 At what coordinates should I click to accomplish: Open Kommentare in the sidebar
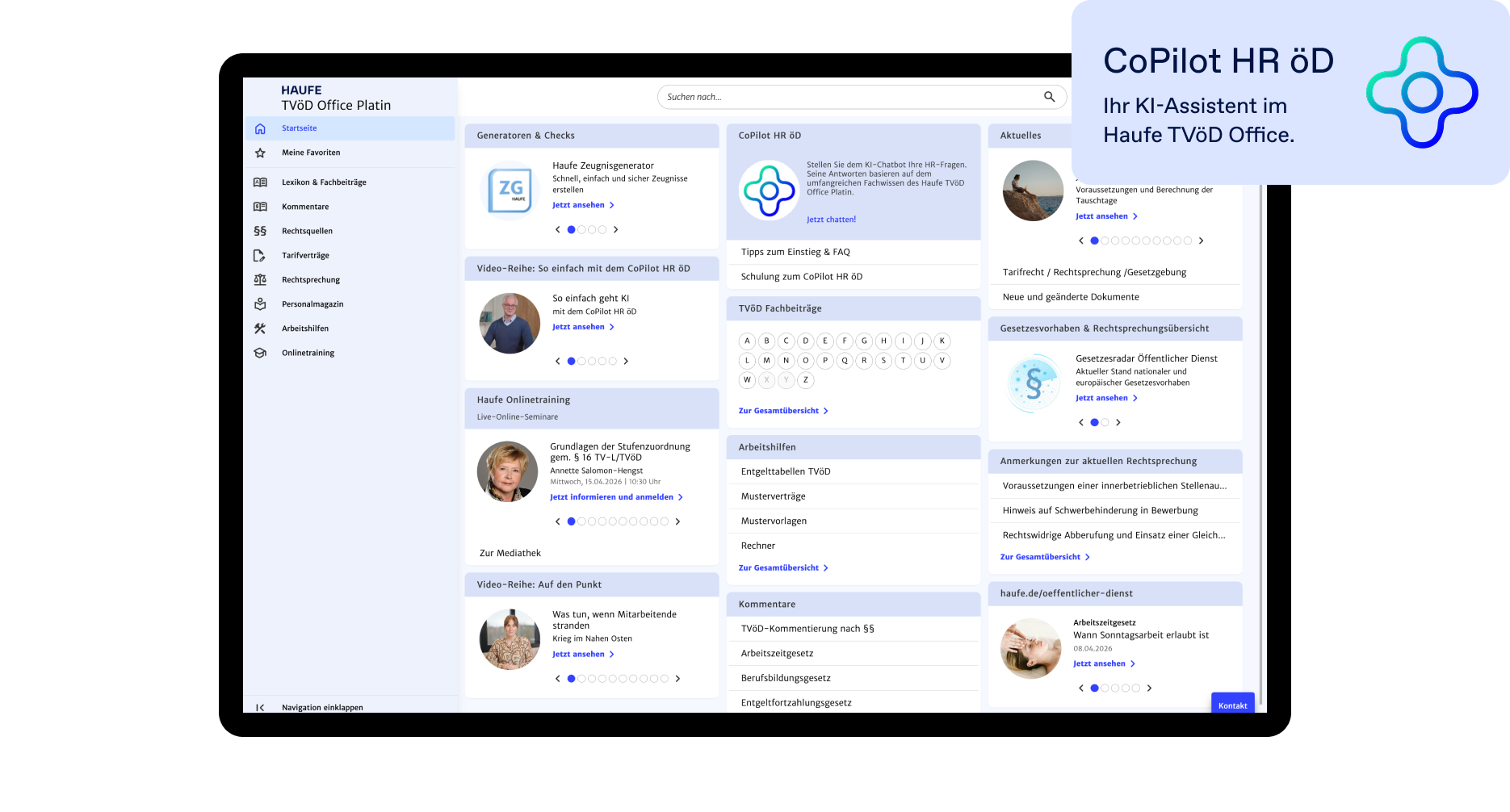(305, 207)
